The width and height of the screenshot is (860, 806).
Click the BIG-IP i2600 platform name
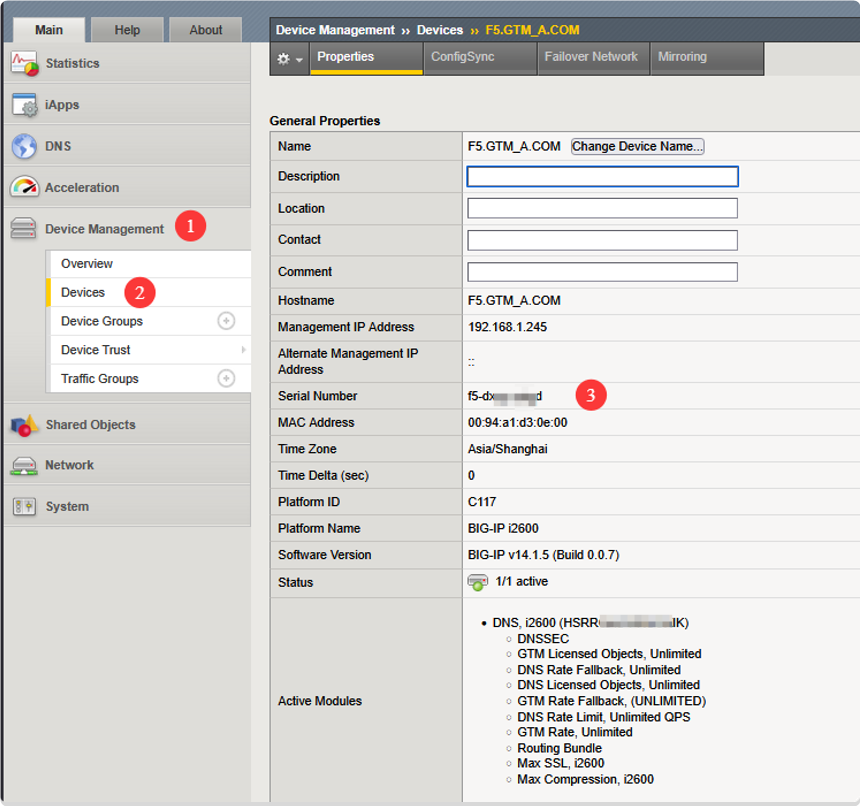point(503,529)
